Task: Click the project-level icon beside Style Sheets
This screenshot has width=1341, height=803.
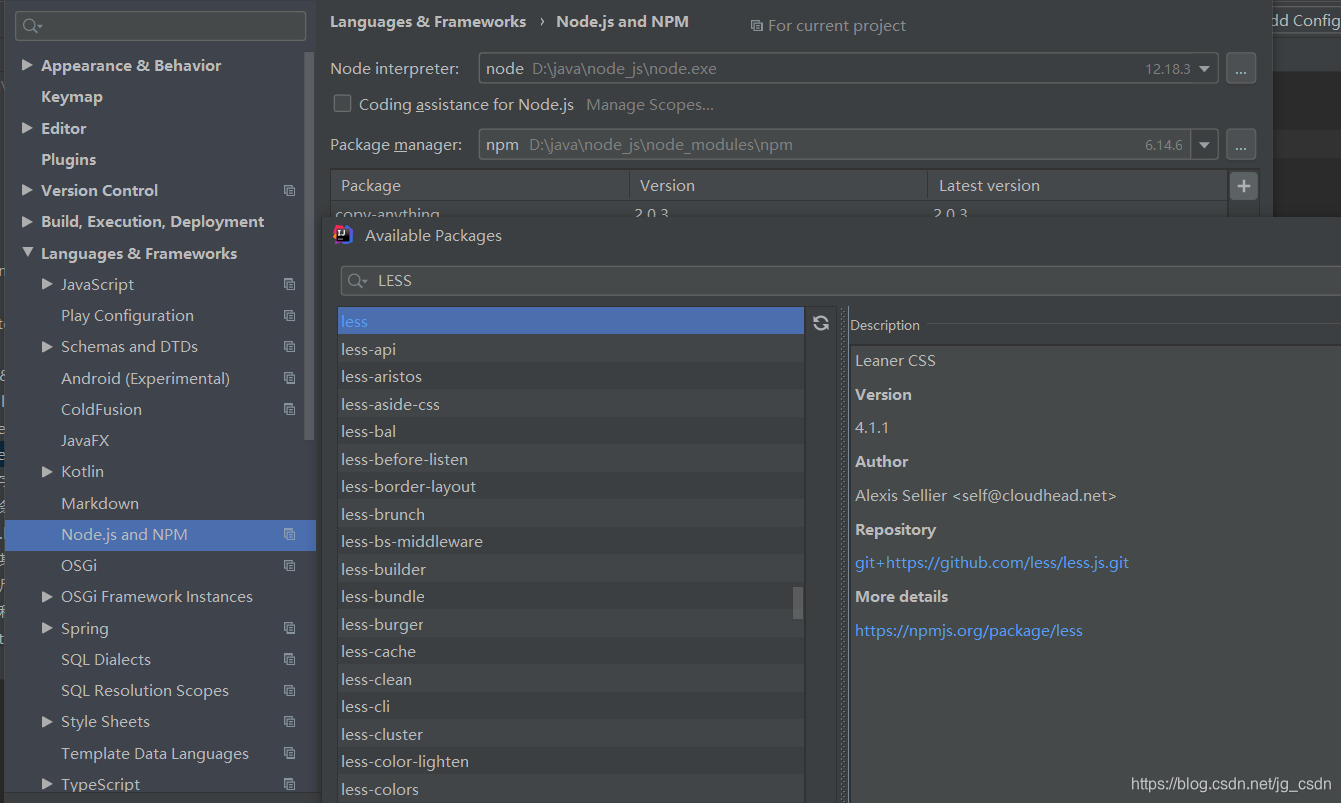Action: point(289,722)
